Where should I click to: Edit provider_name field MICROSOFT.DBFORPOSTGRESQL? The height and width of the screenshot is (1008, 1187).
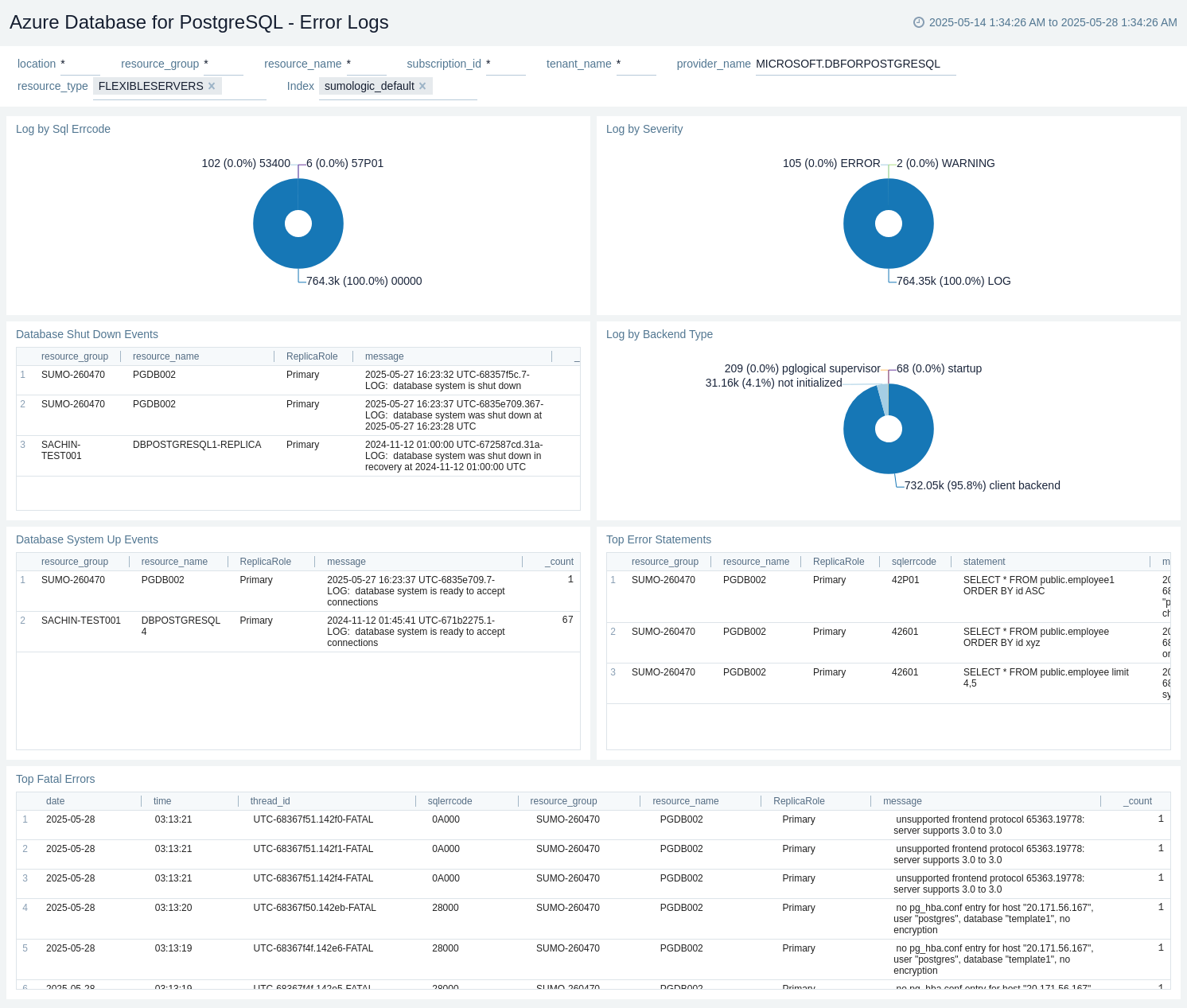click(855, 64)
